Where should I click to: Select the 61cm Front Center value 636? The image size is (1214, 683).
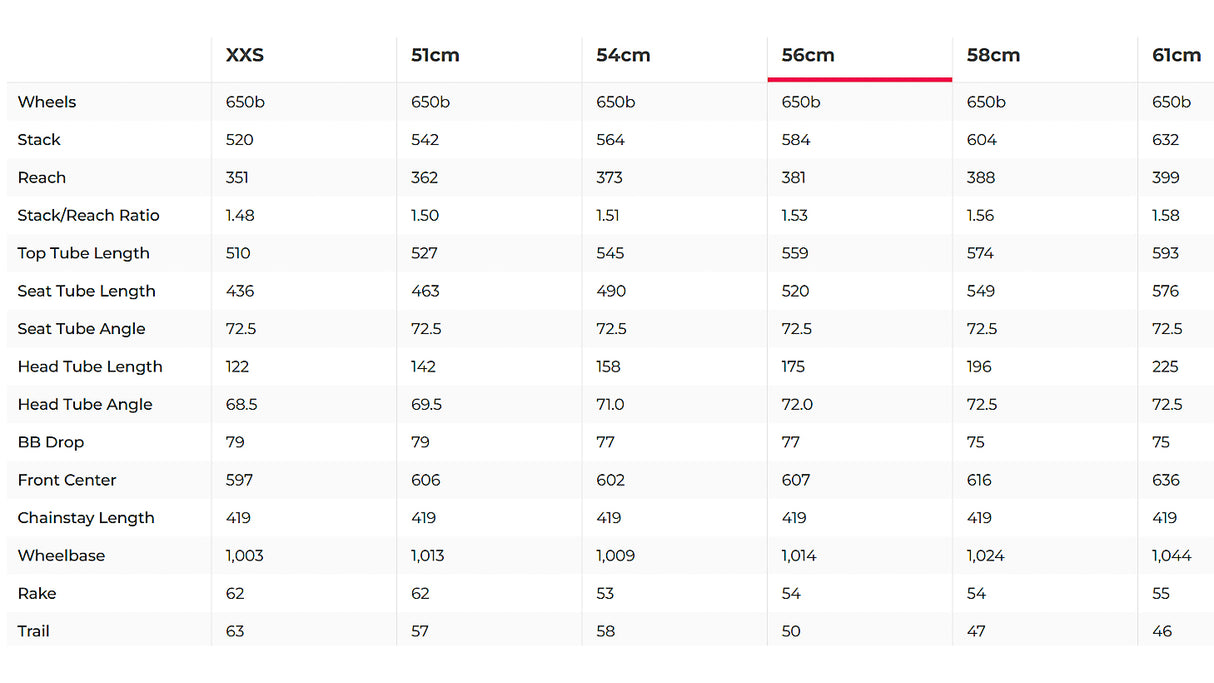point(1166,480)
